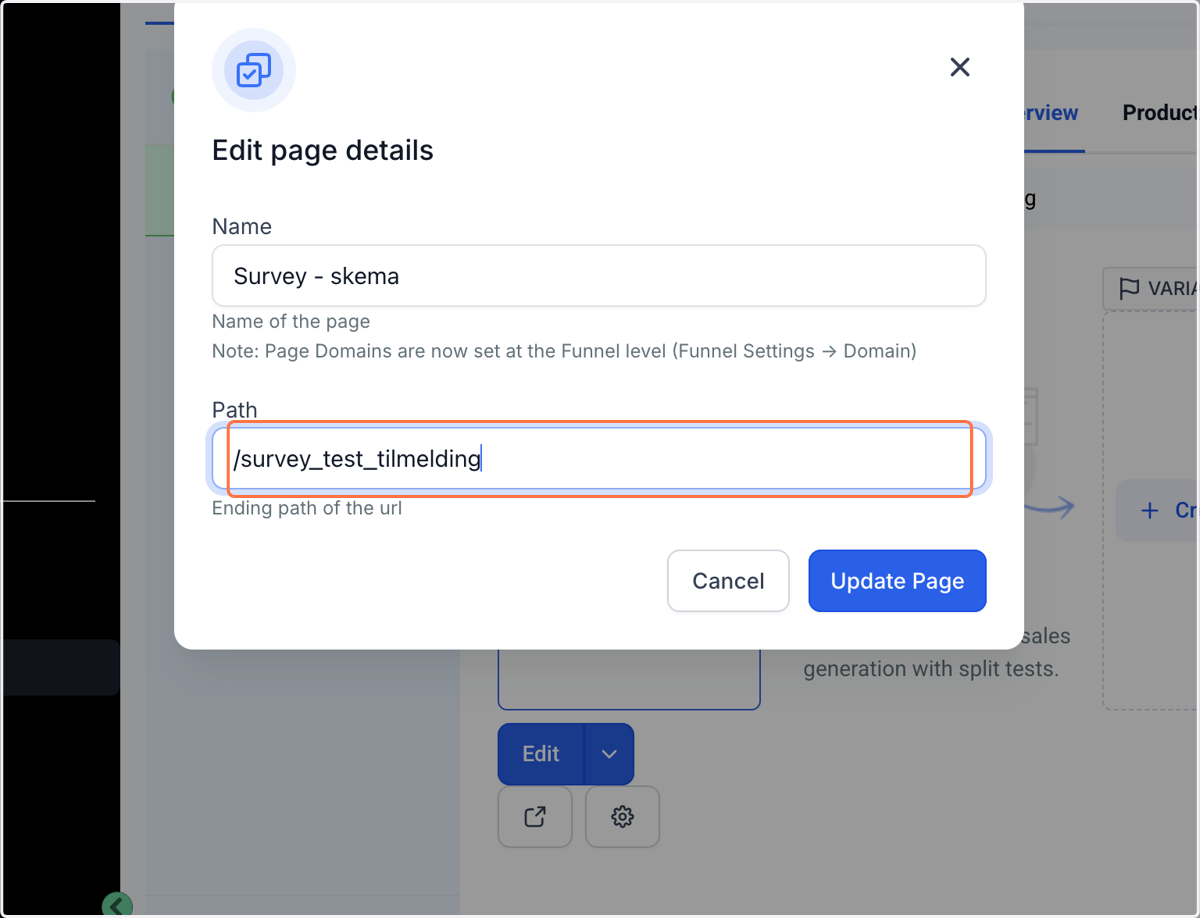Click the Variation flag button
The width and height of the screenshot is (1200, 918).
coord(1152,288)
